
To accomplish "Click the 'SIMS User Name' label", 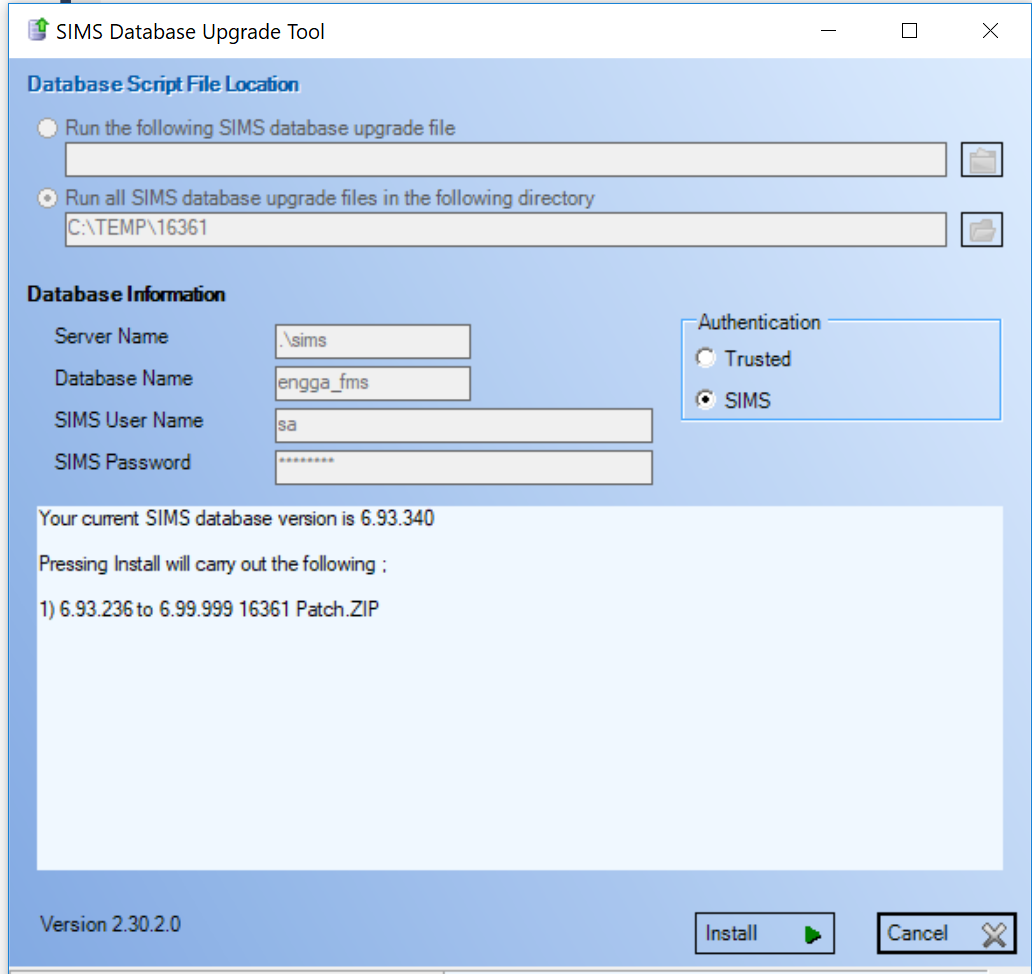I will click(x=129, y=421).
